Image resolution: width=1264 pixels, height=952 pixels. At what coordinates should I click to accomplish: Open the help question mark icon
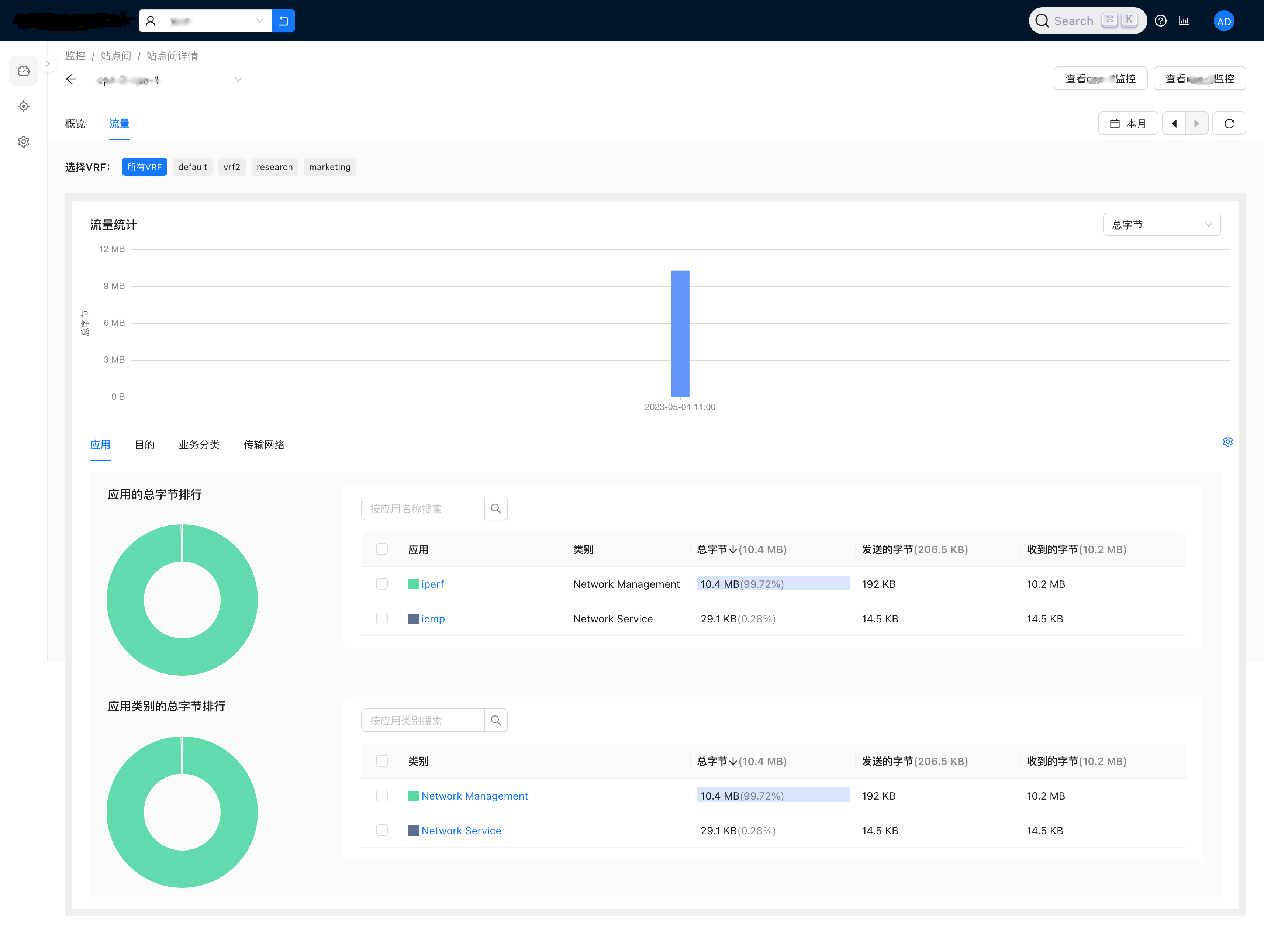click(1161, 21)
